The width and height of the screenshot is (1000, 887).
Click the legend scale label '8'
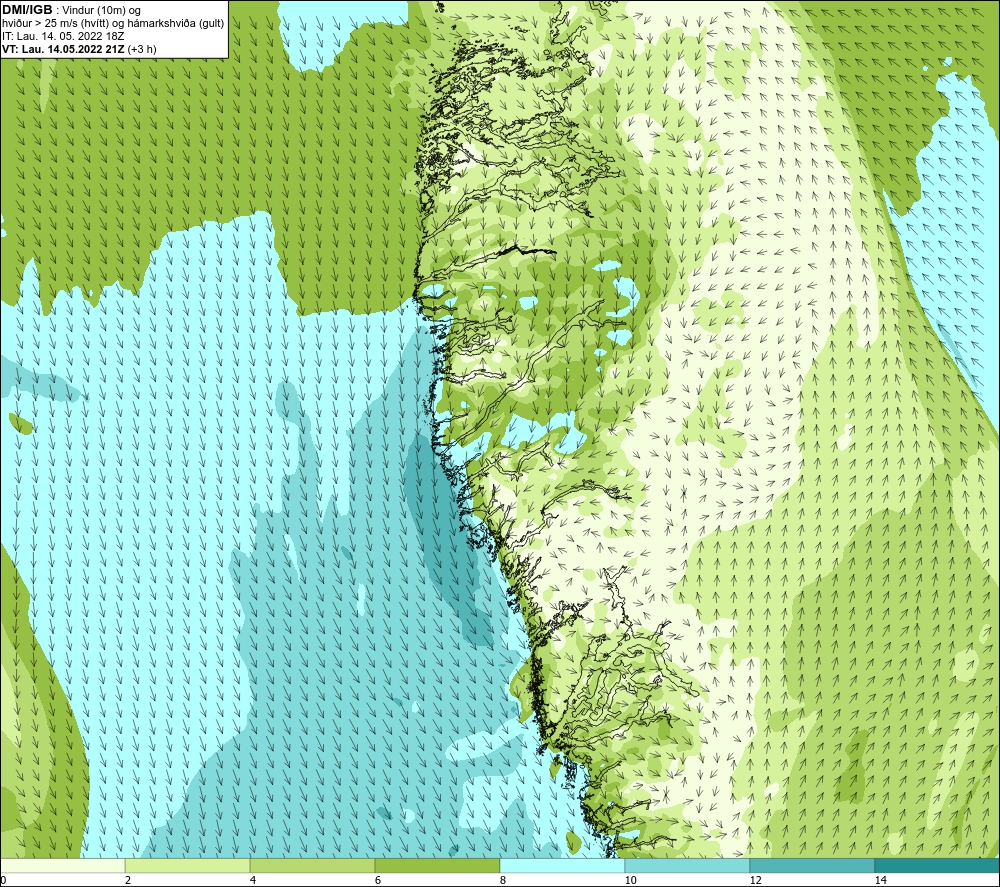pyautogui.click(x=503, y=881)
